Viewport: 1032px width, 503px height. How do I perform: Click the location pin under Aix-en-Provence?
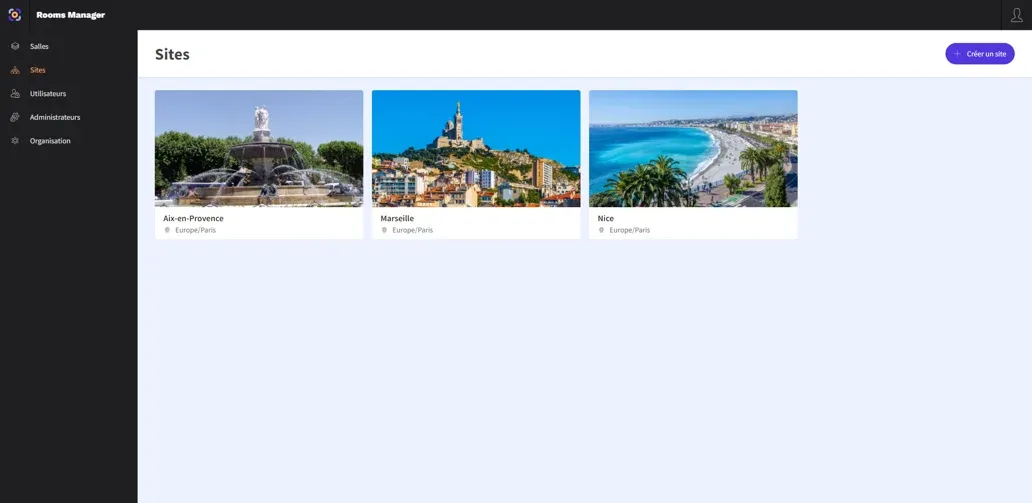tap(167, 230)
